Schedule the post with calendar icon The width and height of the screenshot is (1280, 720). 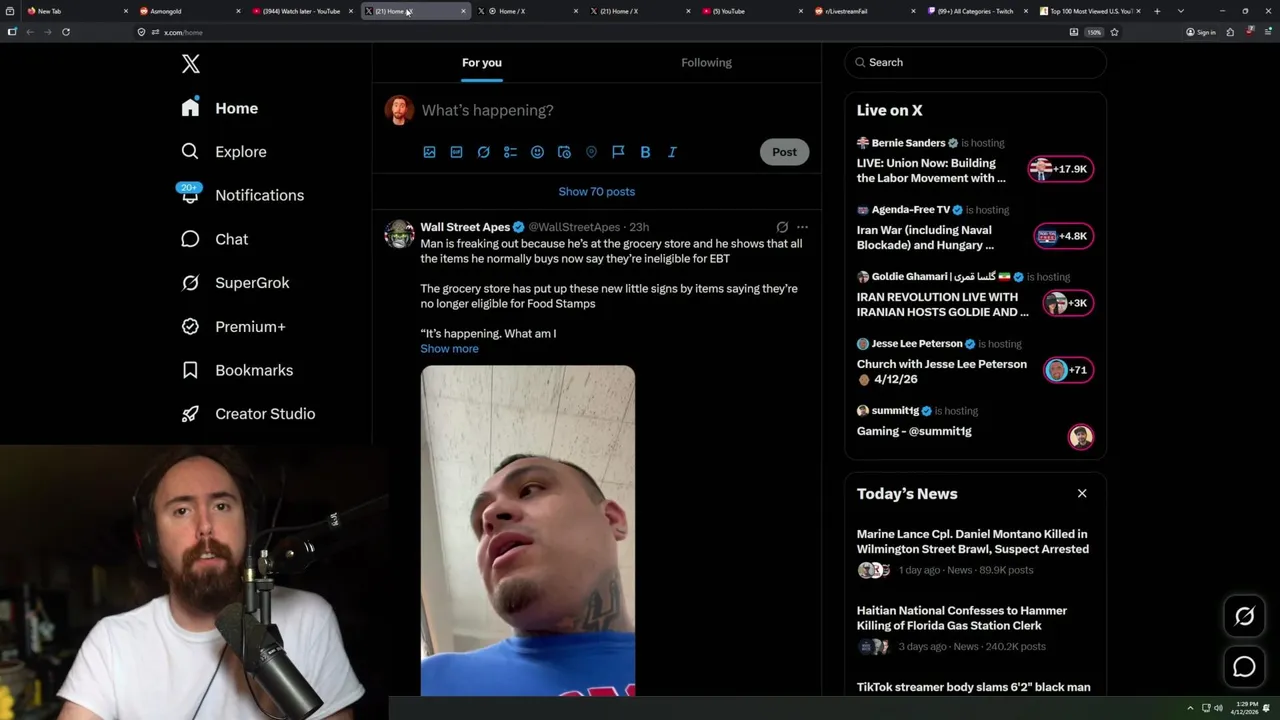pos(564,152)
